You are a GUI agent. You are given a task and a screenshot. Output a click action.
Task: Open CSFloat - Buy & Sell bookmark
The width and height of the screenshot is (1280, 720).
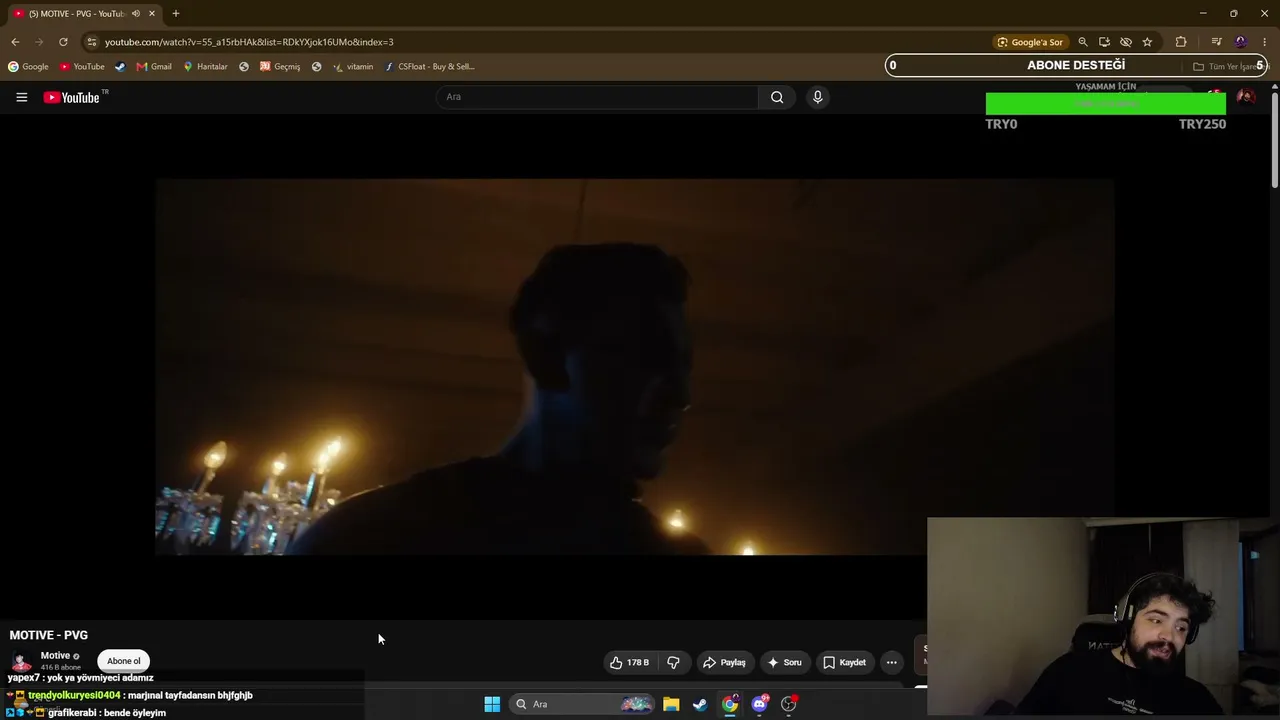click(430, 67)
